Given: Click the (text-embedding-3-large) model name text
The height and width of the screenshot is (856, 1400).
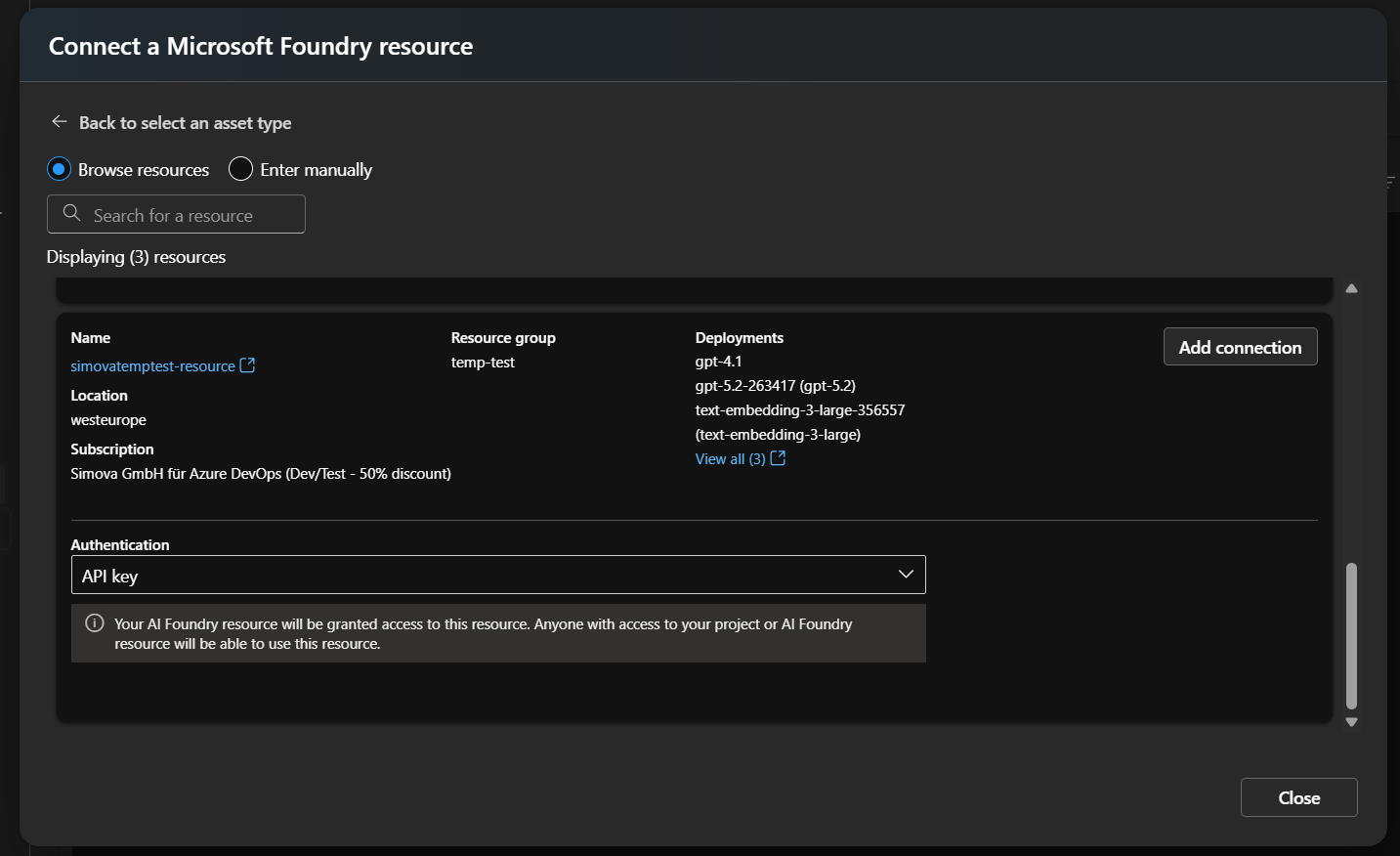Looking at the screenshot, I should pyautogui.click(x=778, y=435).
